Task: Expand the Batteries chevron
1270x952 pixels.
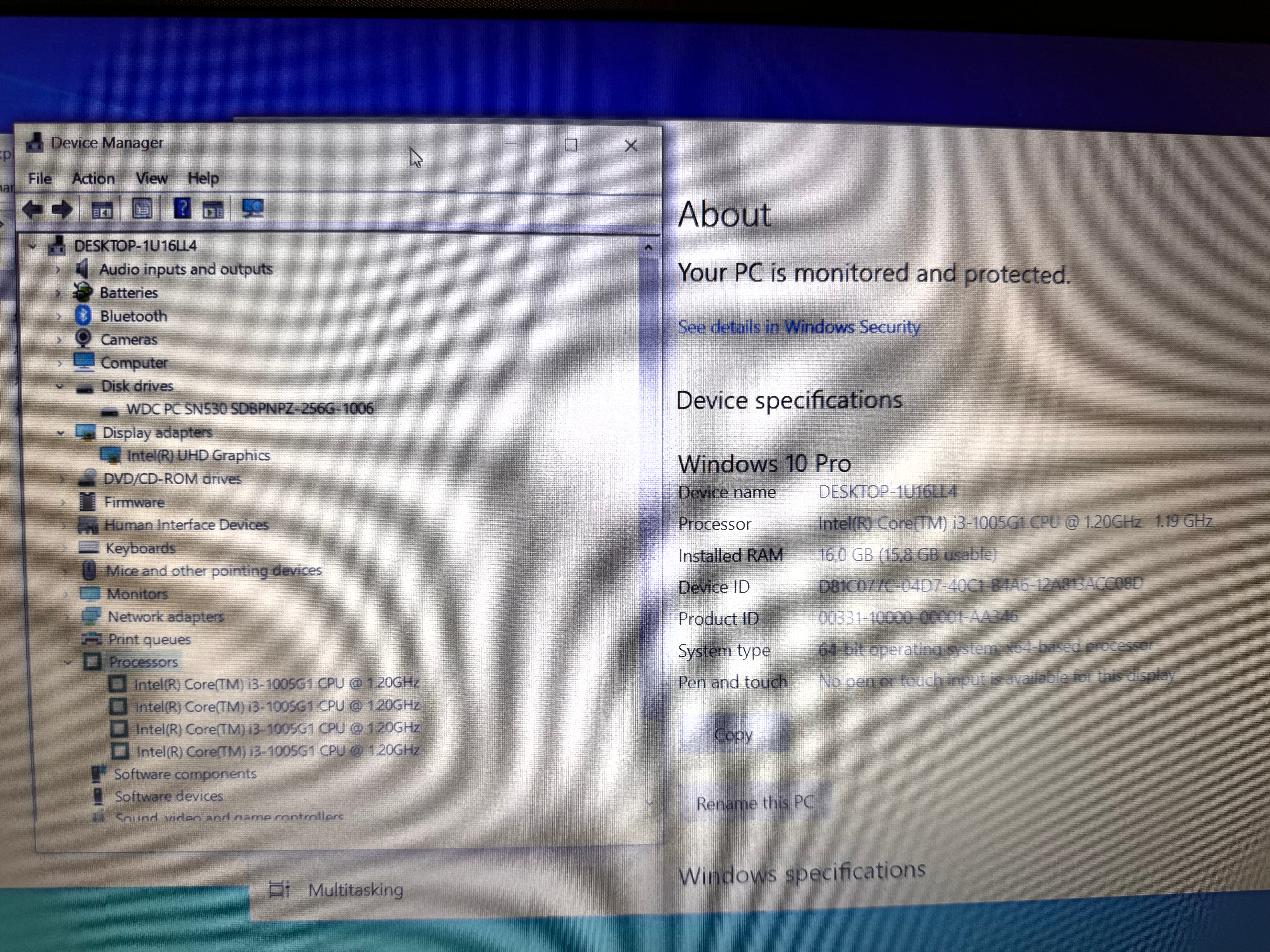Action: coord(58,293)
